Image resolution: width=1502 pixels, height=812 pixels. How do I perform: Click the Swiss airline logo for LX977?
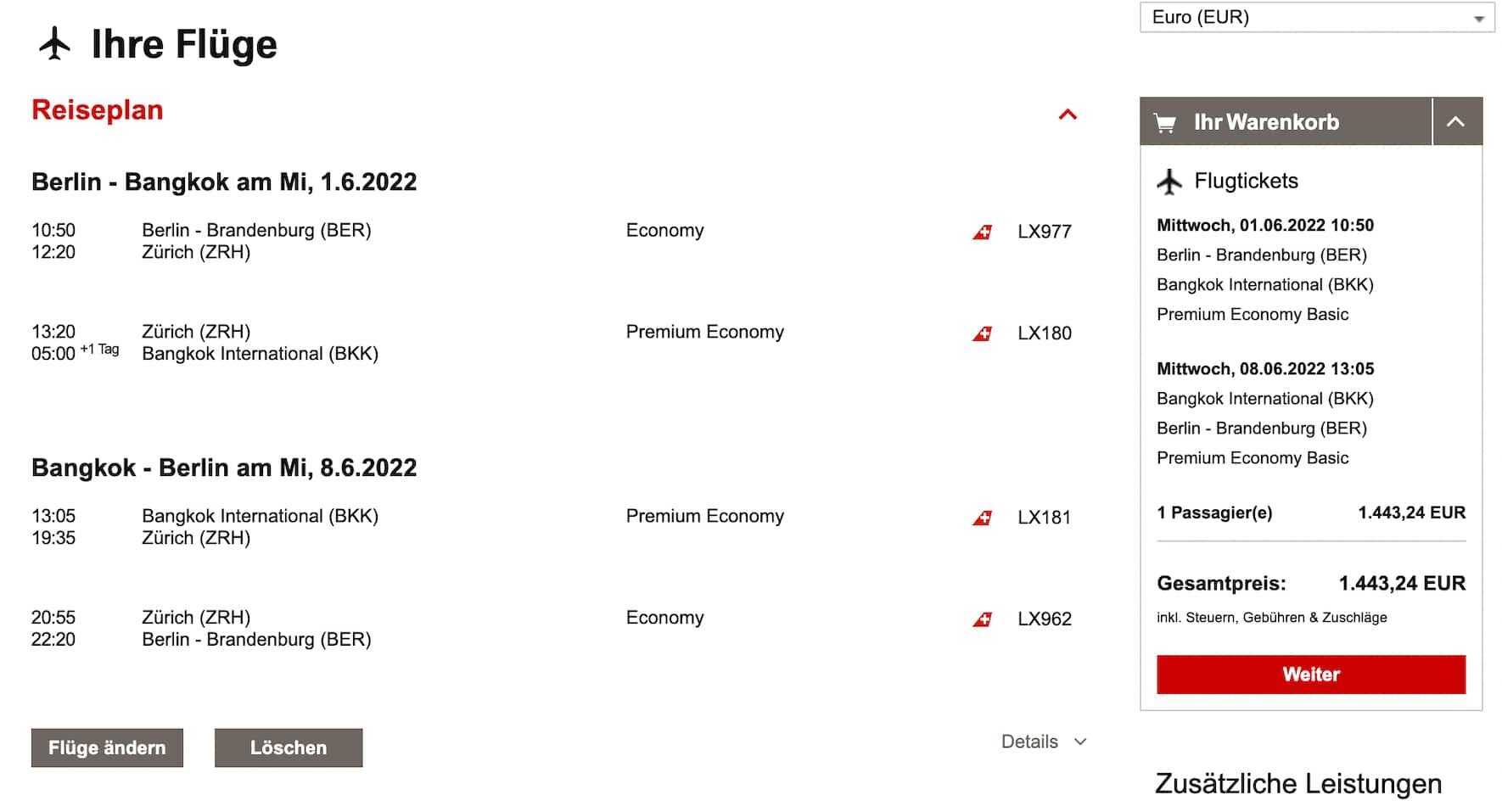982,232
